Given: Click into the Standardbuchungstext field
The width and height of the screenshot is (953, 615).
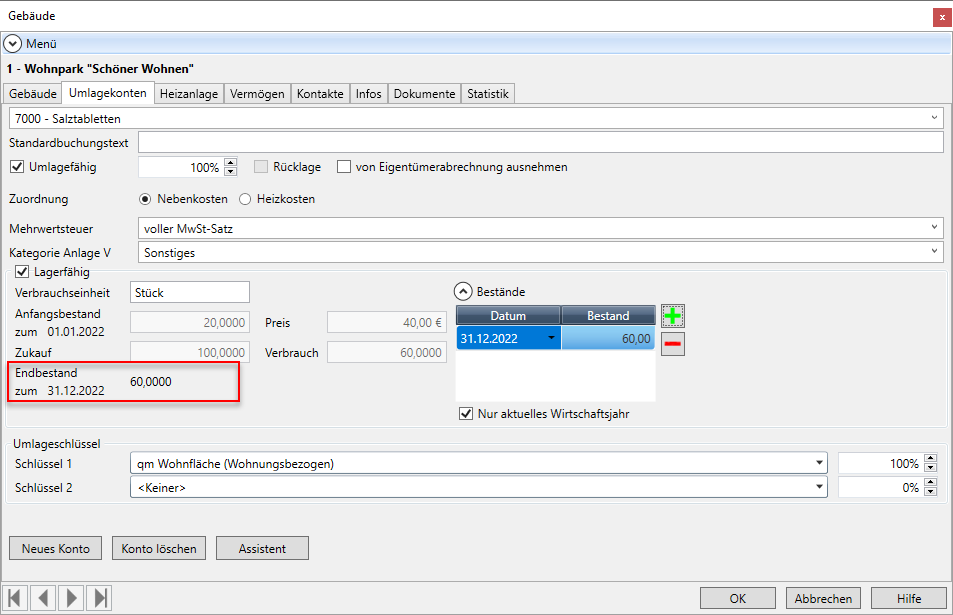Looking at the screenshot, I should tap(540, 143).
